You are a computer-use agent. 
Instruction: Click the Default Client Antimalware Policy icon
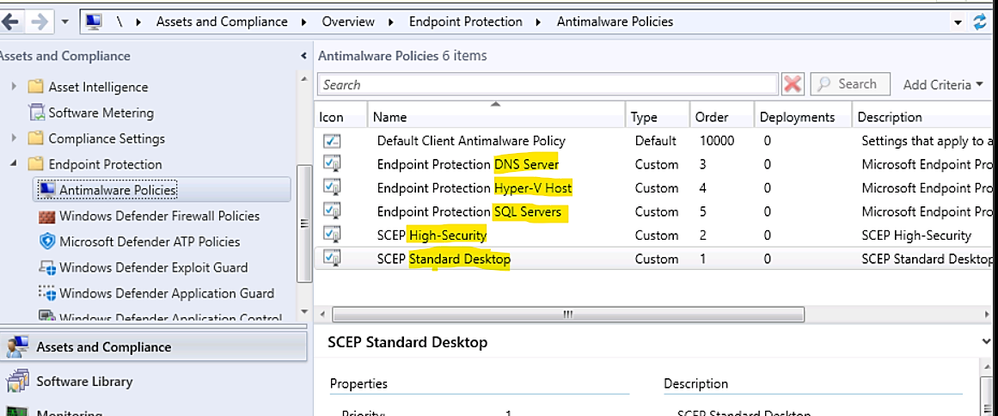point(332,141)
